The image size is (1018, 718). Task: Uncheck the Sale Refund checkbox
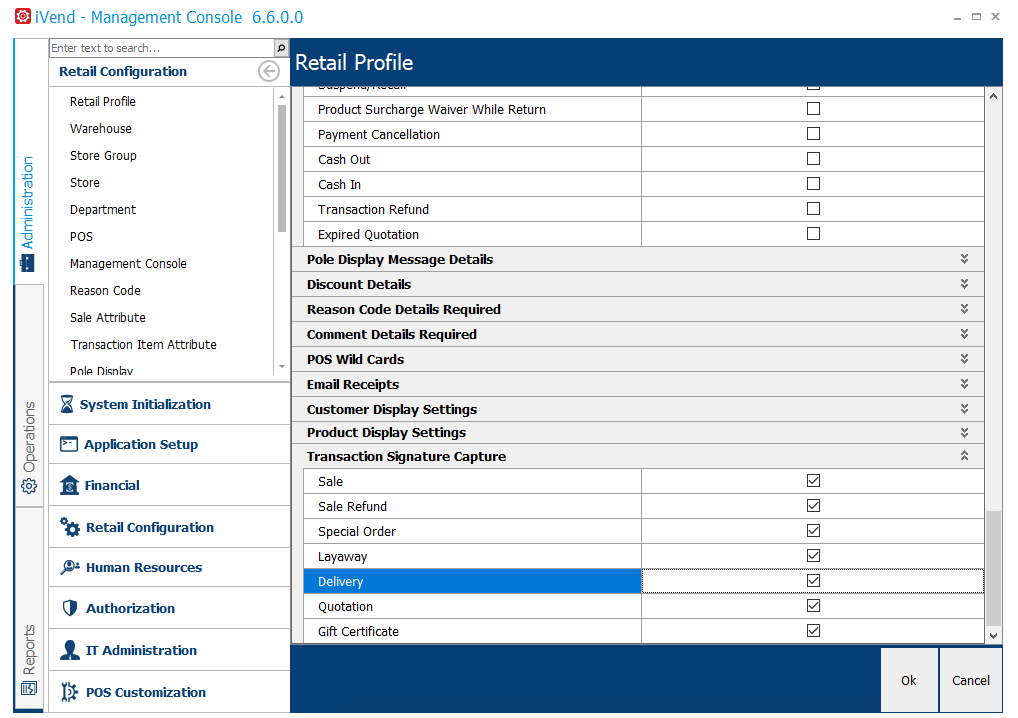813,505
